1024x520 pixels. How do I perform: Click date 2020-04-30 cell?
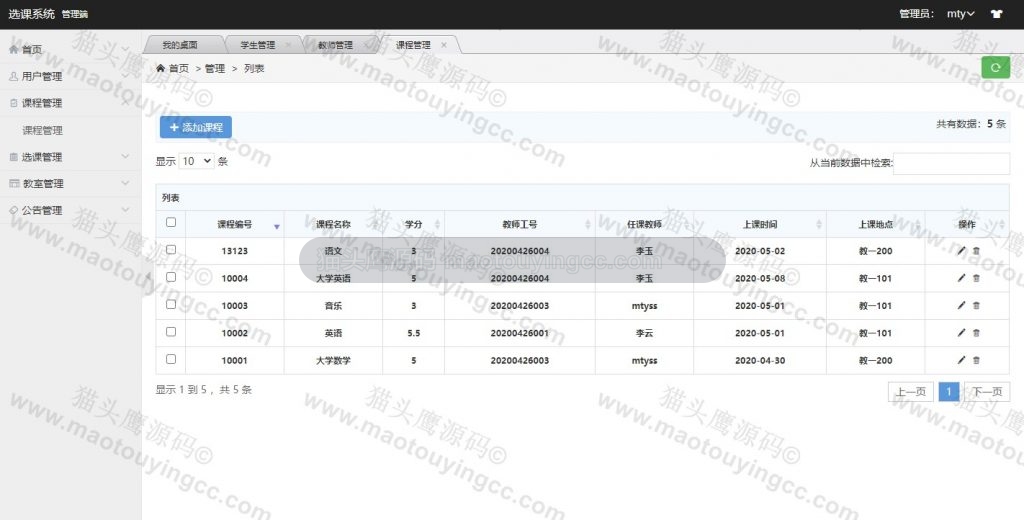point(760,361)
